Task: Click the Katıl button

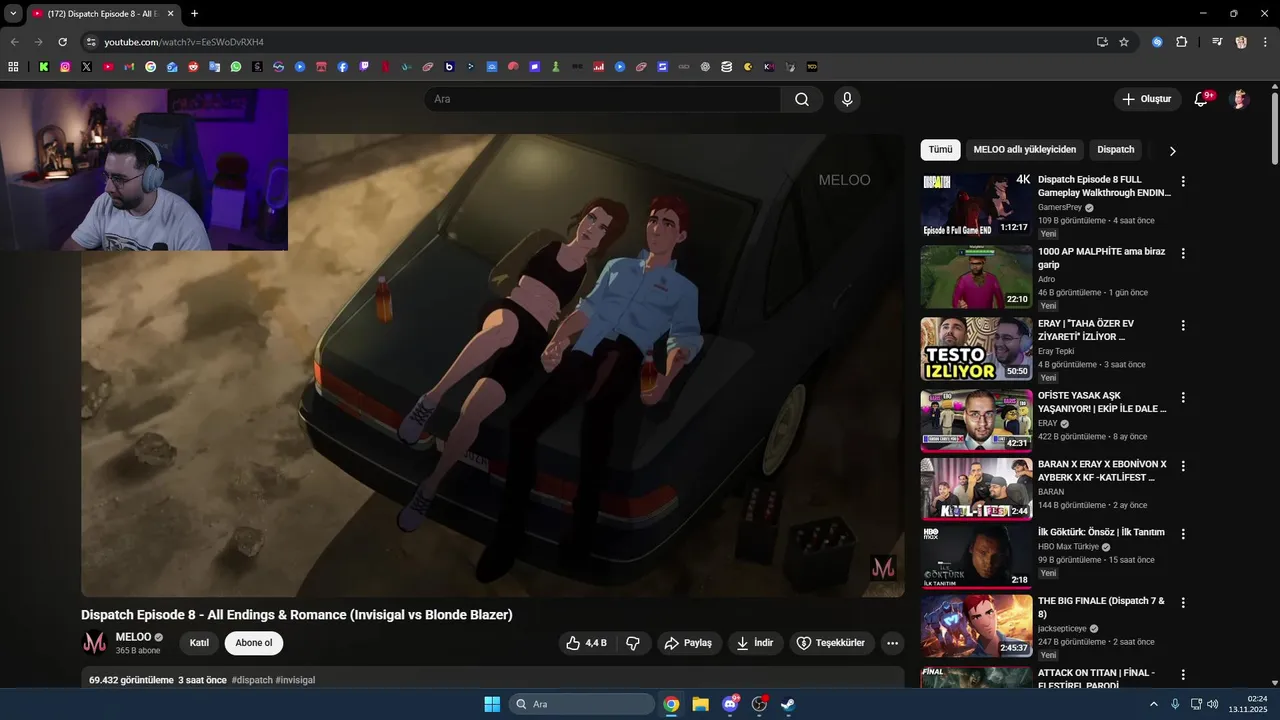Action: click(x=199, y=643)
